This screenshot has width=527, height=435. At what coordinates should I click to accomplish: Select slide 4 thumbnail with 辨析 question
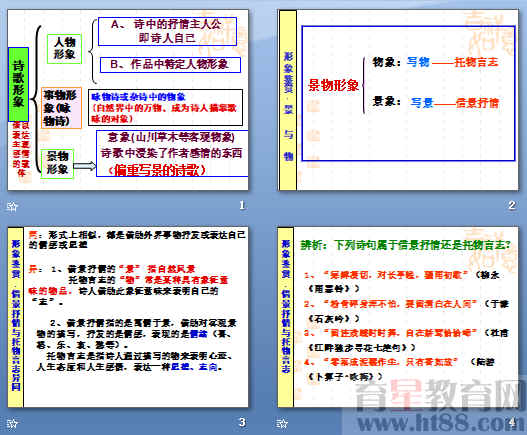coord(399,317)
